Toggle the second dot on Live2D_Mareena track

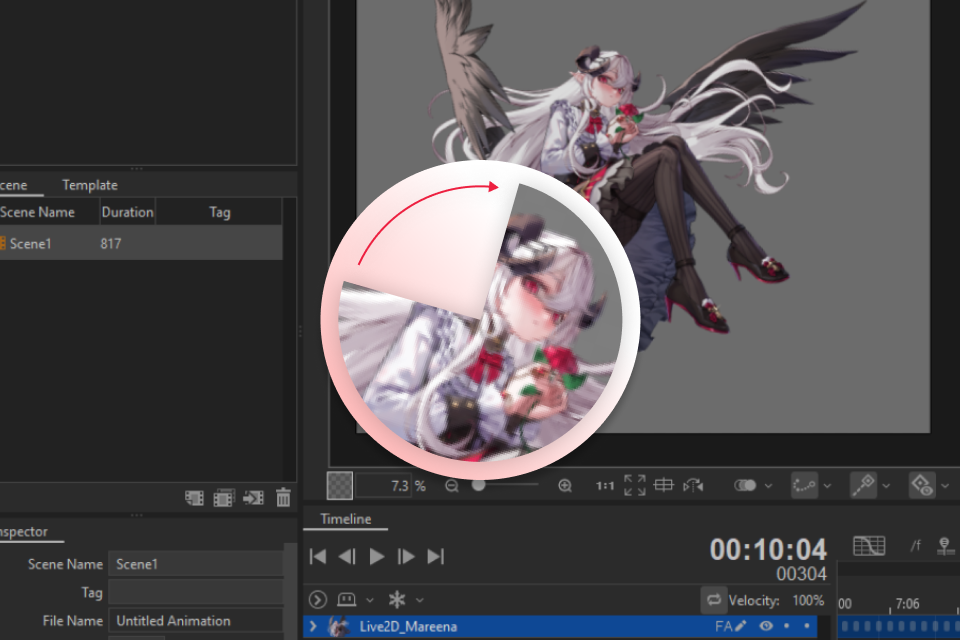pos(806,626)
